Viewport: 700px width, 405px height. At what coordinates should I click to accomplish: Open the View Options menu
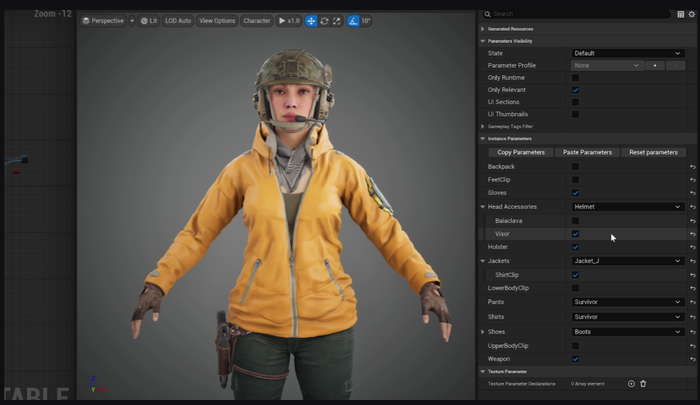(217, 20)
